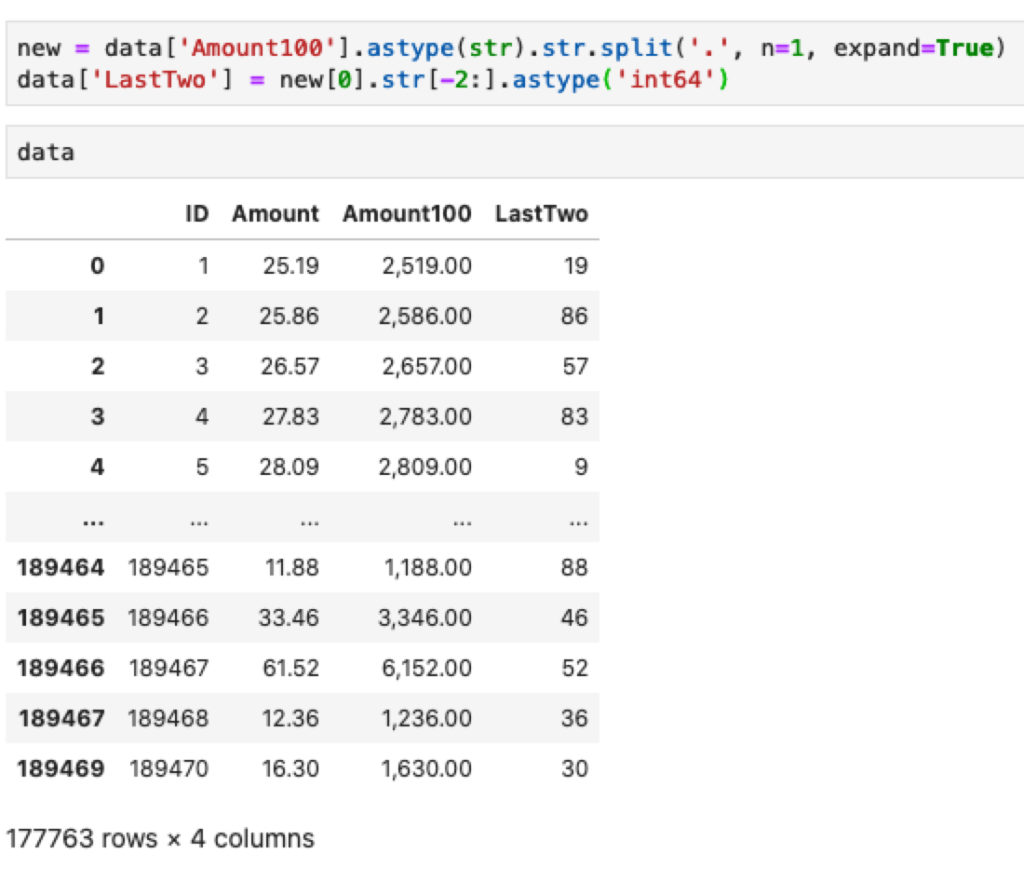Click the Amount value 12.36
This screenshot has height=881, width=1024.
290,718
